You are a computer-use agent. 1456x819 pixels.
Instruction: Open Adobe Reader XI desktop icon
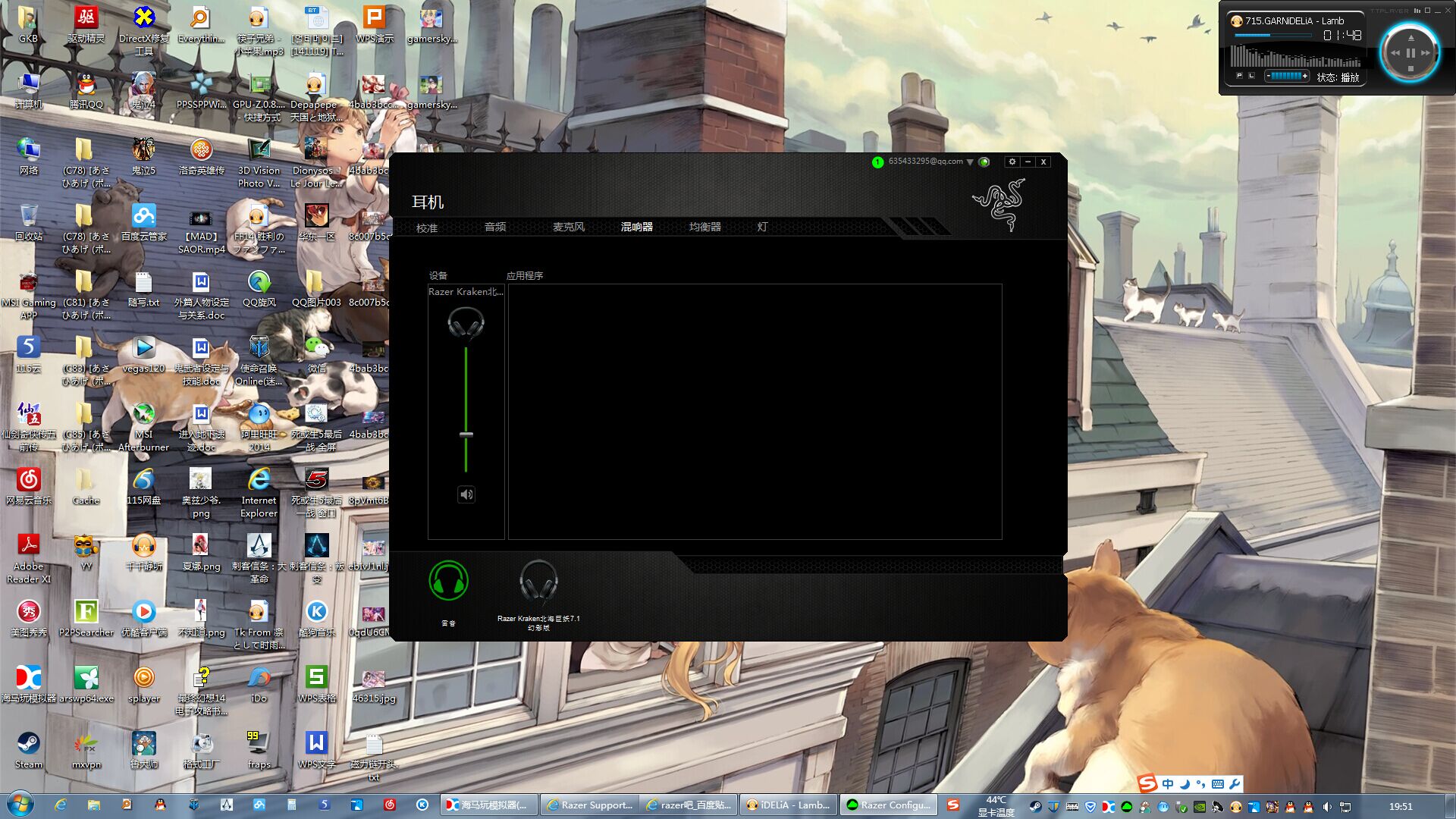point(29,558)
